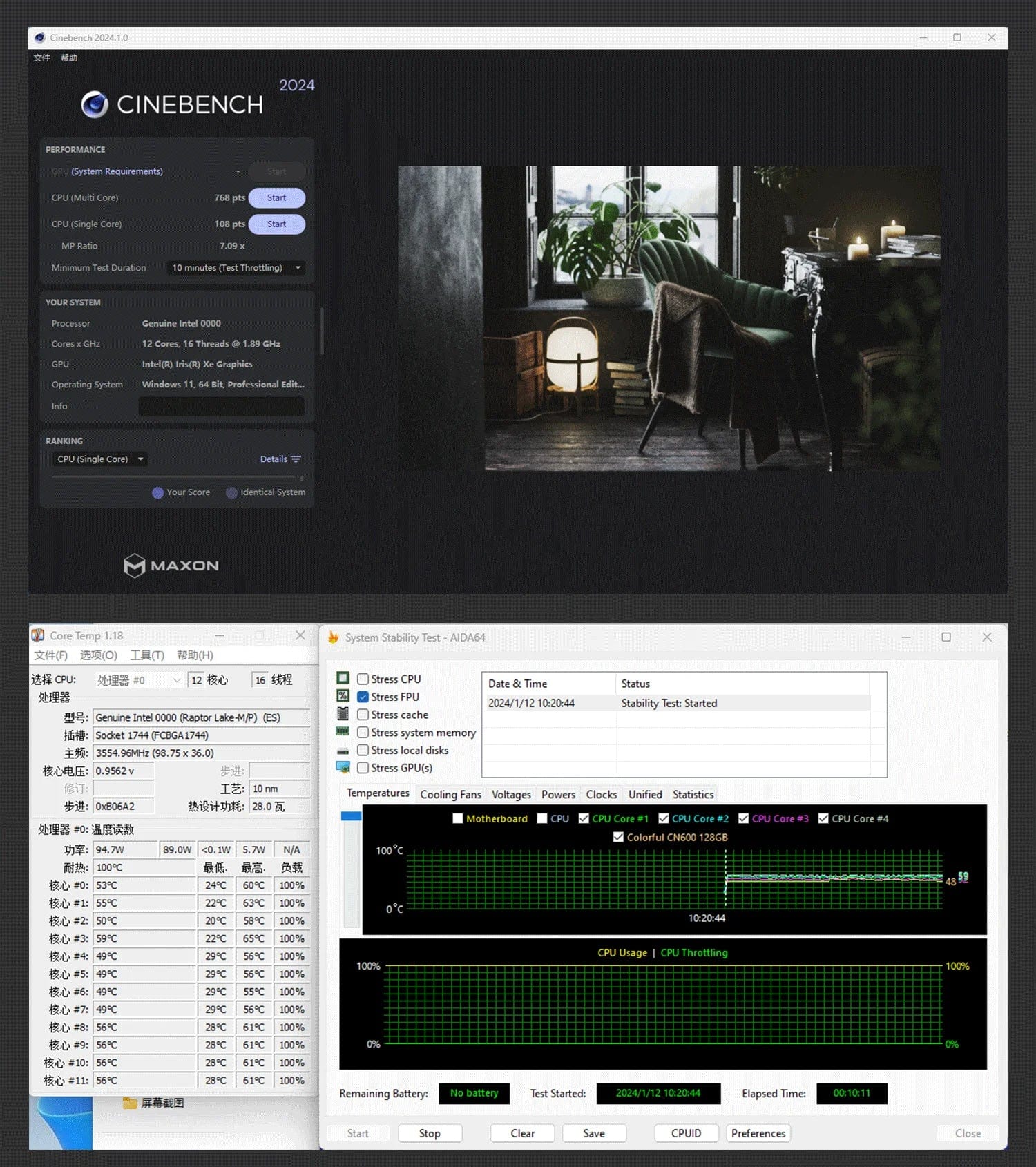
Task: Click the Stress local disks drive icon
Action: coord(343,751)
